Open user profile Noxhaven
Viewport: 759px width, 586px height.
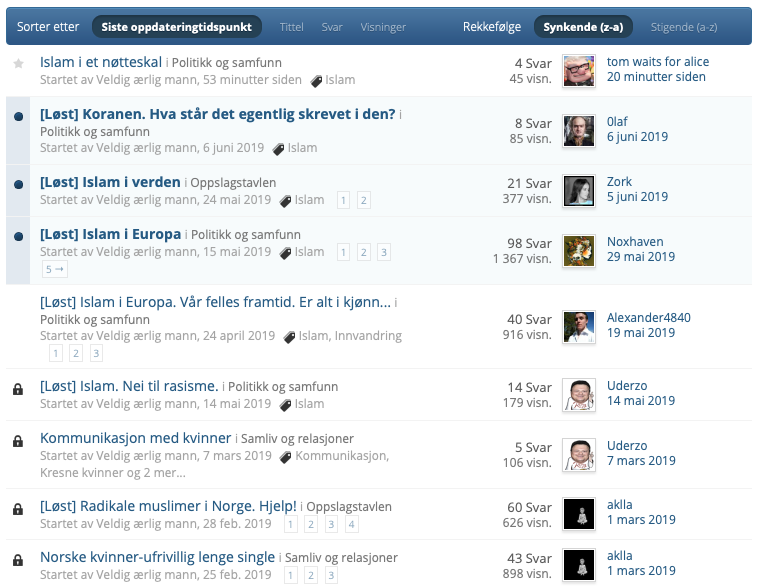point(635,241)
